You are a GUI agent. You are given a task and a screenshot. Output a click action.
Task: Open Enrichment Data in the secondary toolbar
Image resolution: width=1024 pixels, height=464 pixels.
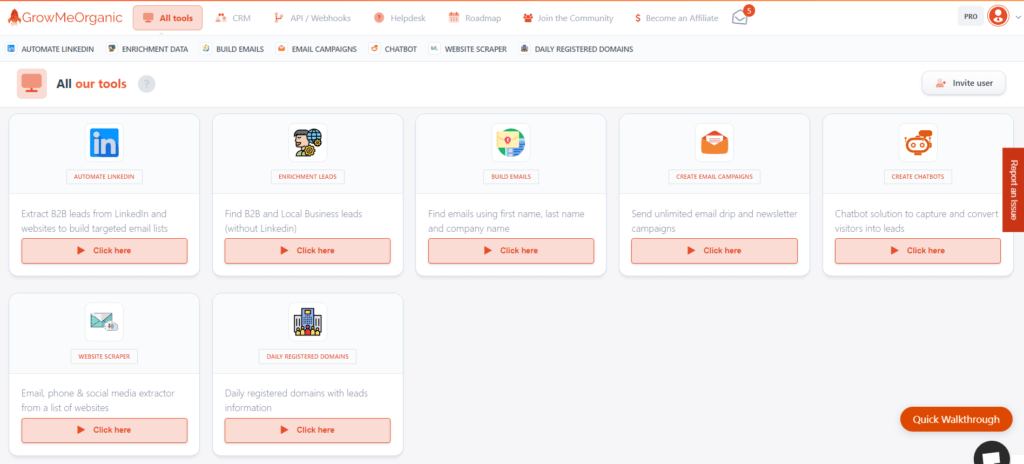click(148, 49)
